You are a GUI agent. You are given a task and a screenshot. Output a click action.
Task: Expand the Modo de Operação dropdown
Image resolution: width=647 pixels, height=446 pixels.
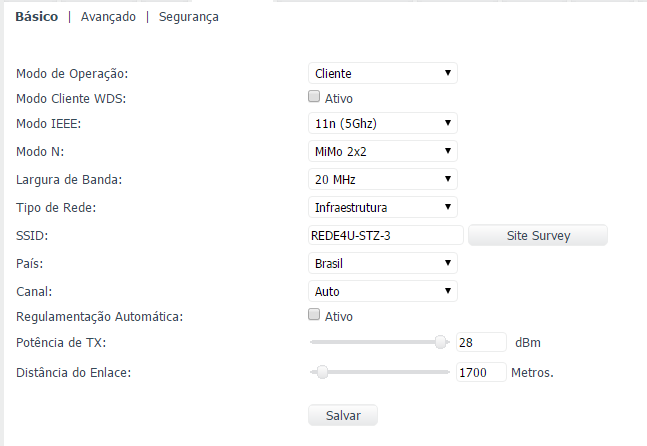tap(382, 73)
